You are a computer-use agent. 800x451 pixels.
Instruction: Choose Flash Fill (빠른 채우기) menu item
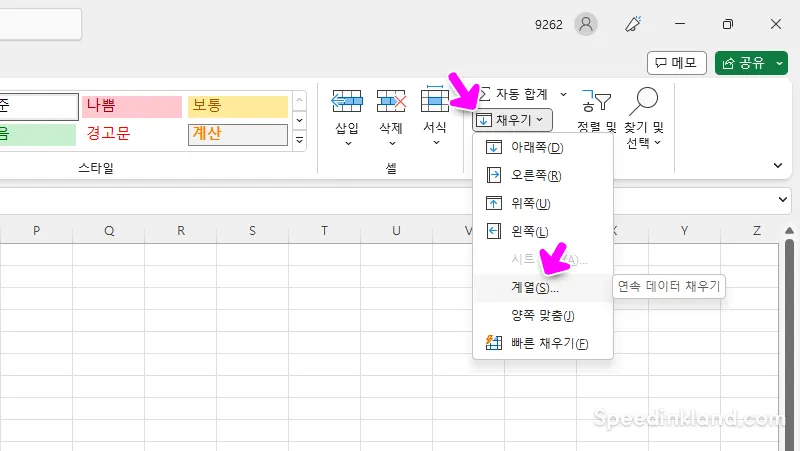click(543, 343)
